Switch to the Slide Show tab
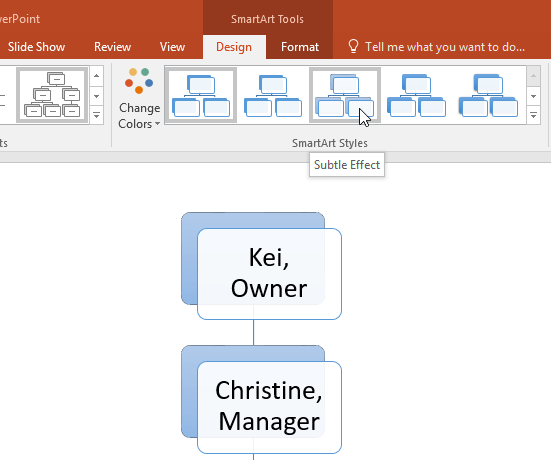 pyautogui.click(x=37, y=47)
